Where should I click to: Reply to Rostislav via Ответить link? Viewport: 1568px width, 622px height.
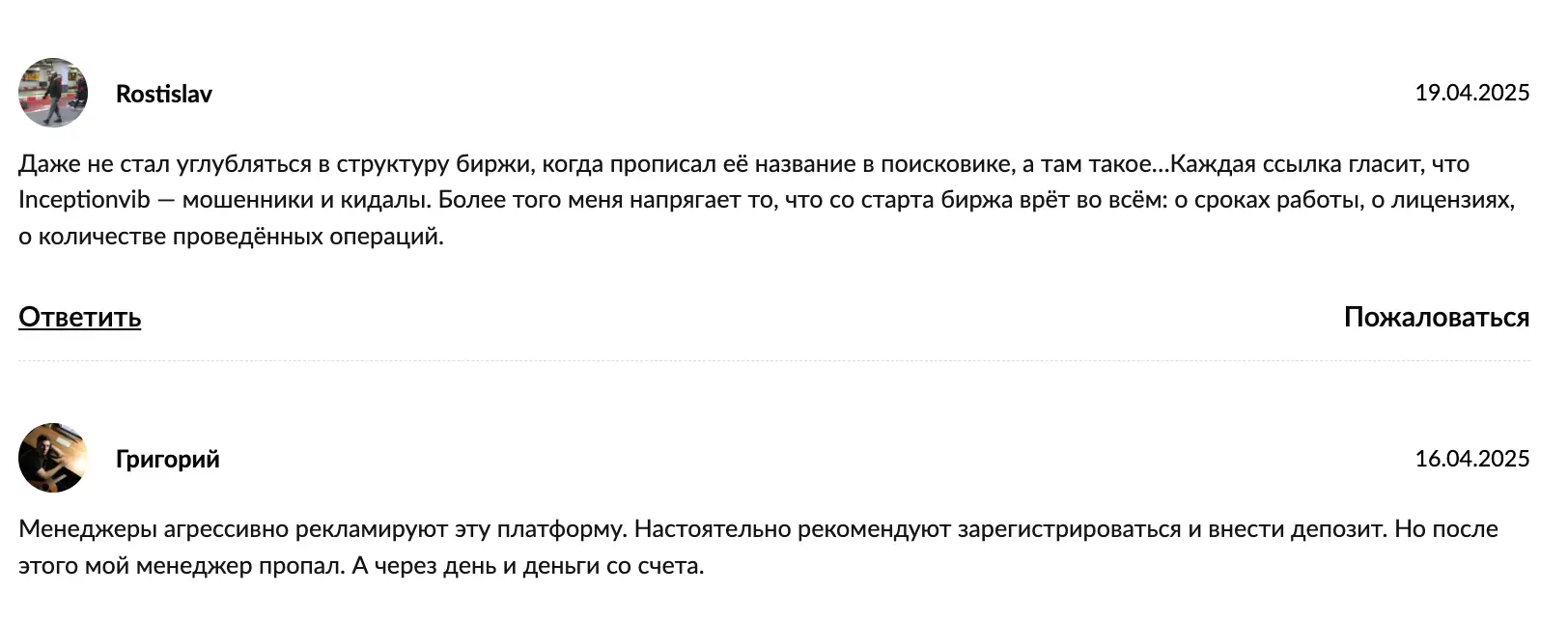(80, 317)
